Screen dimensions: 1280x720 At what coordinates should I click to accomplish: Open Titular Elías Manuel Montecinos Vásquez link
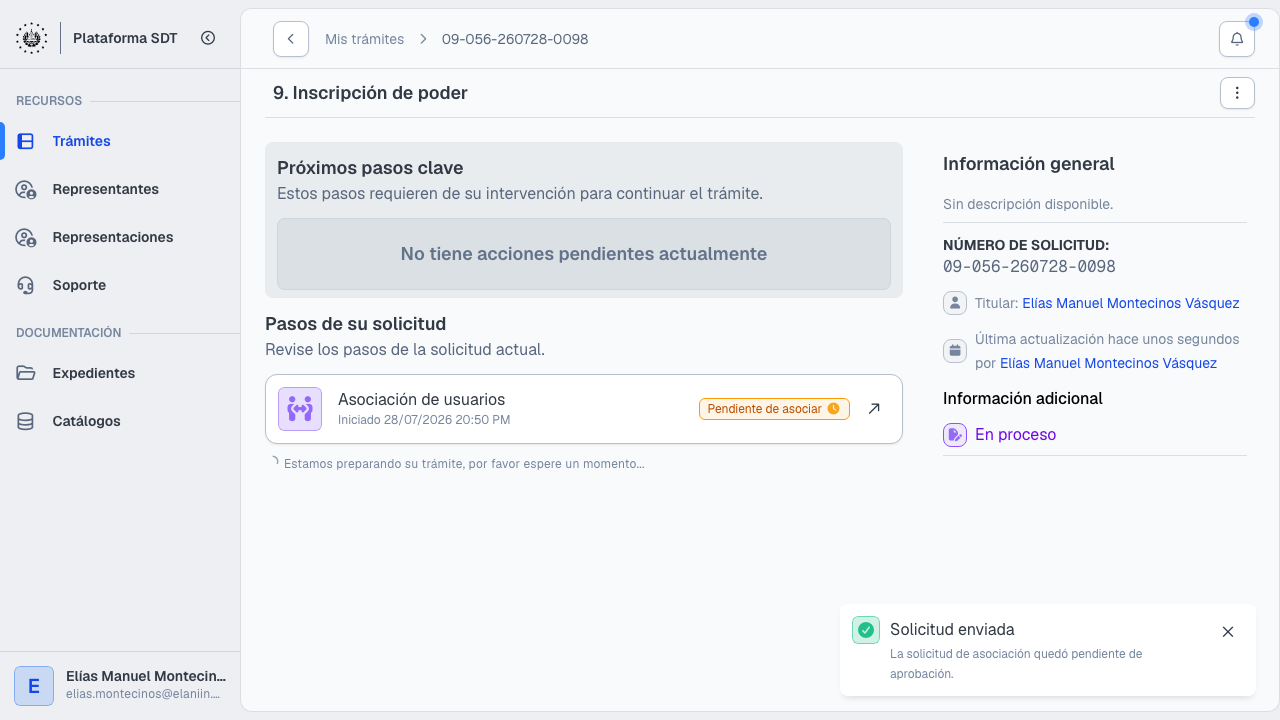[x=1131, y=303]
